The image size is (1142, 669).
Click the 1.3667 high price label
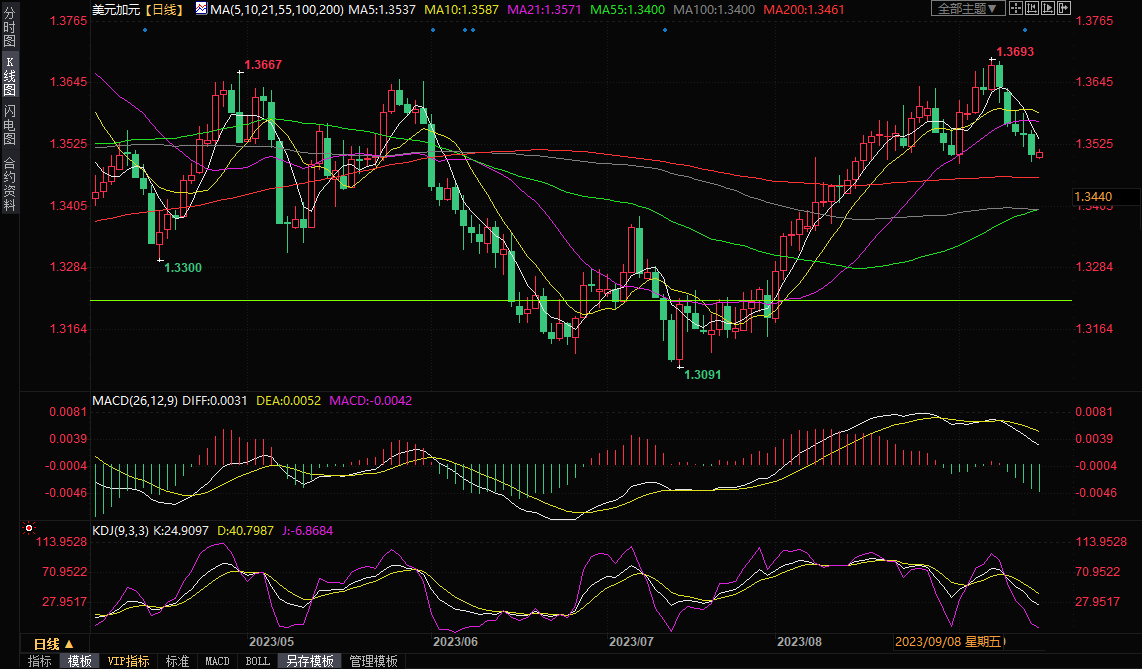click(x=263, y=65)
